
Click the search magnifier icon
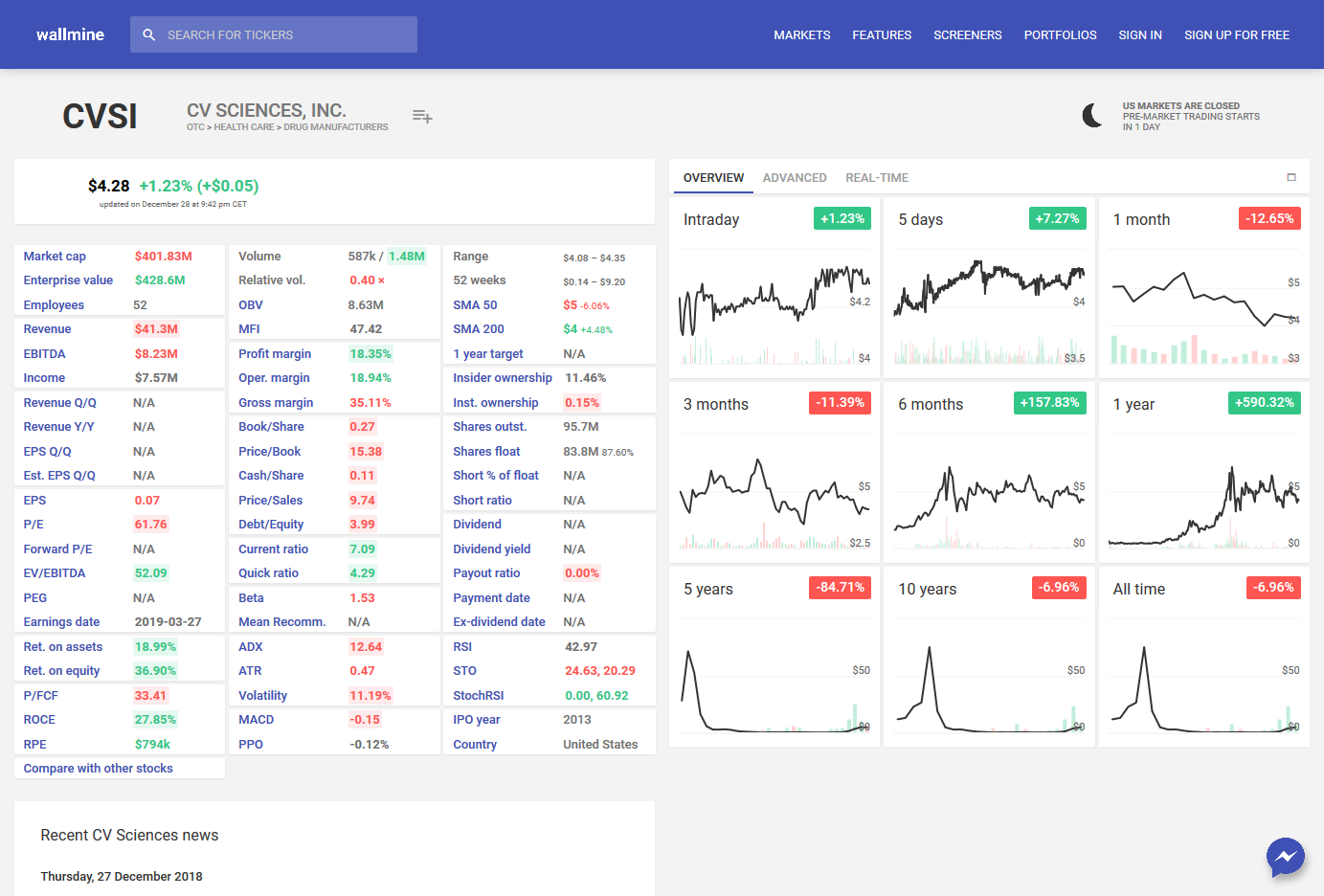coord(149,34)
